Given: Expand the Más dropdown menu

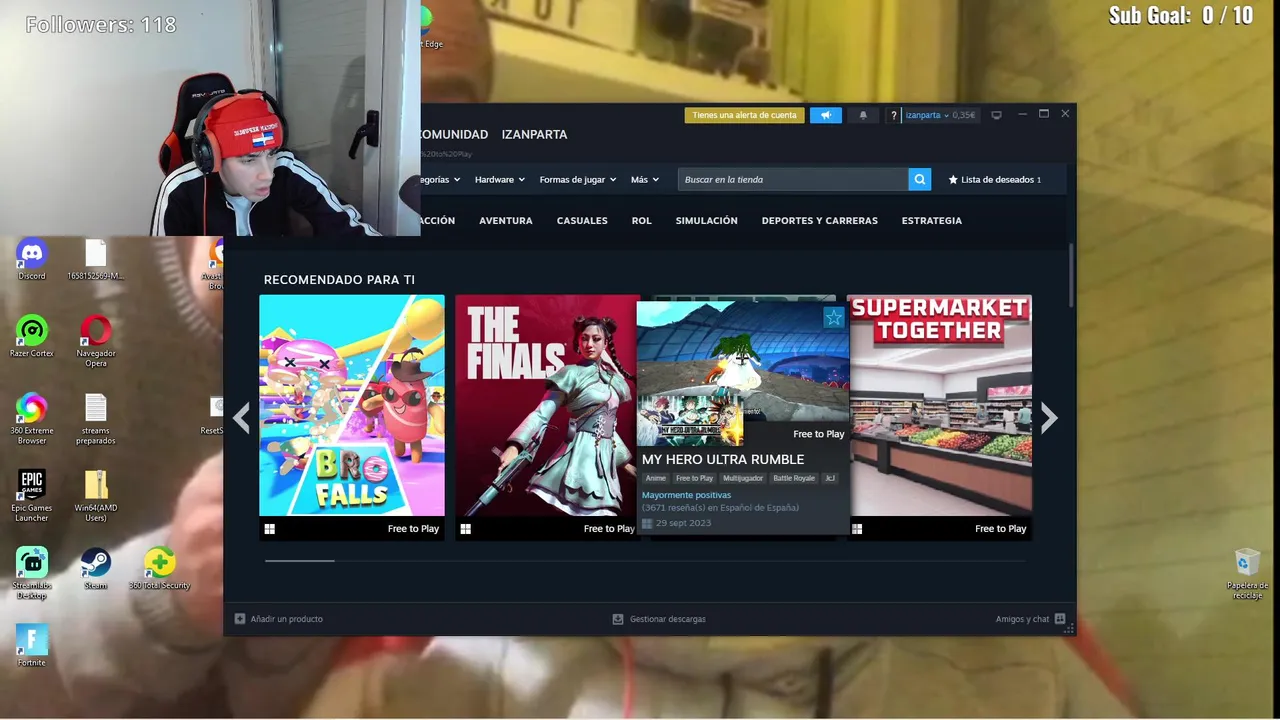Looking at the screenshot, I should (x=644, y=180).
